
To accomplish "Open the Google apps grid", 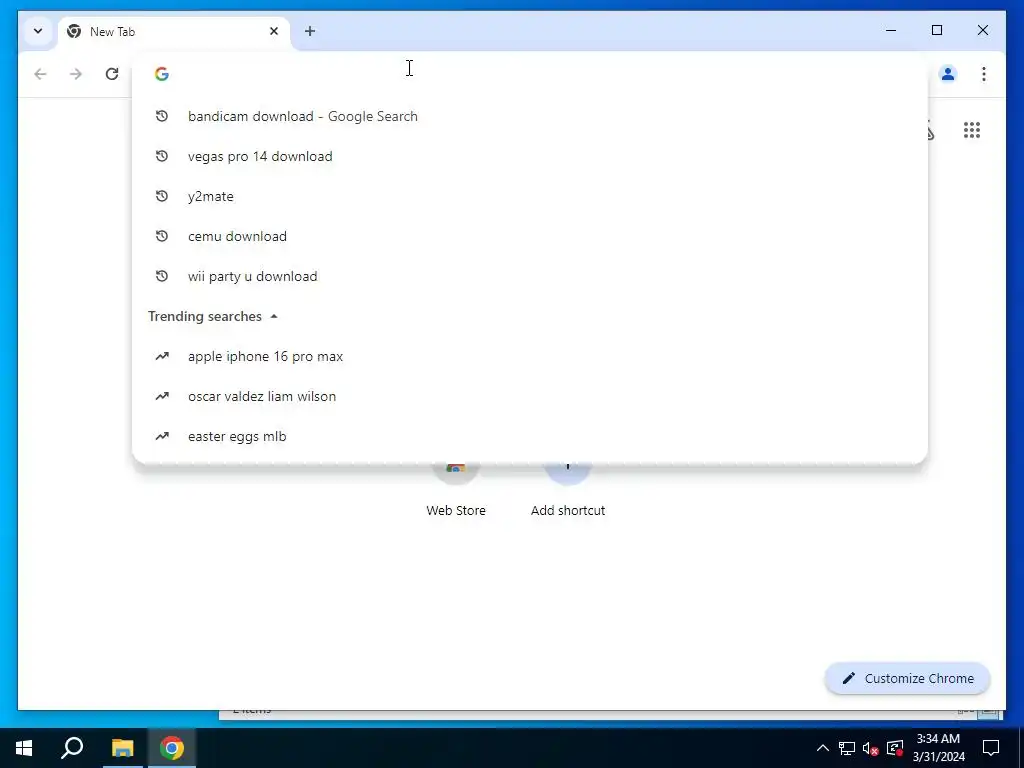I will (972, 130).
